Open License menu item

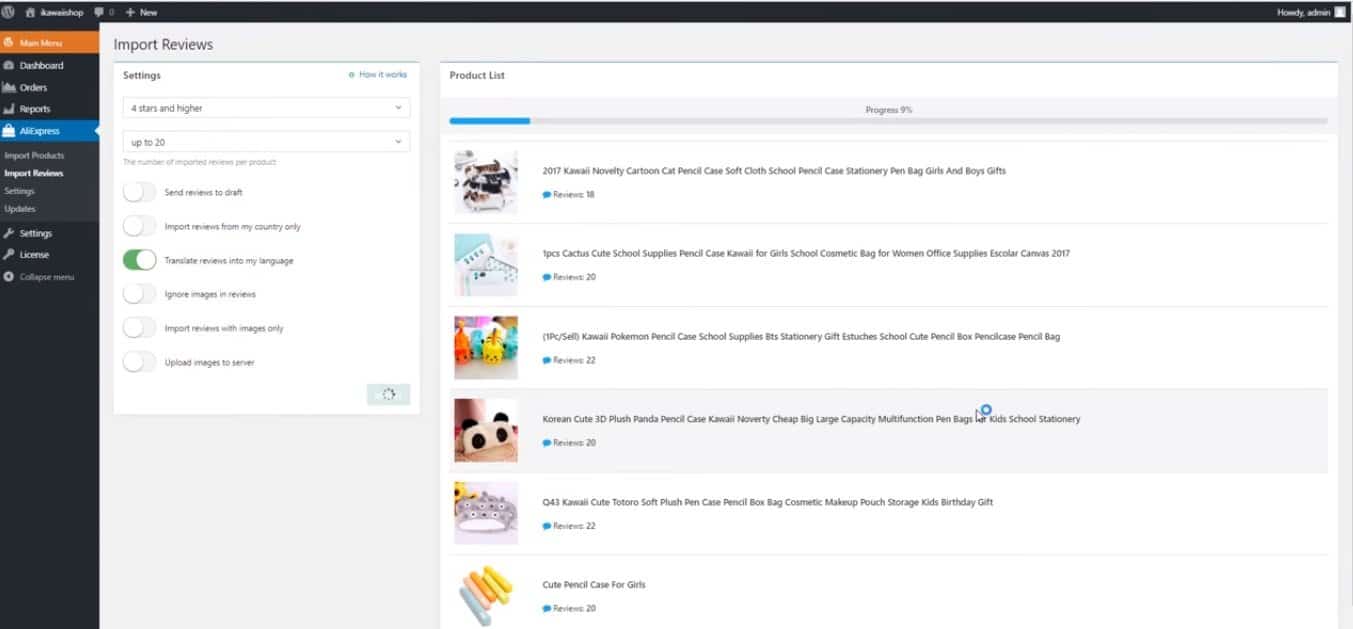pyautogui.click(x=49, y=255)
